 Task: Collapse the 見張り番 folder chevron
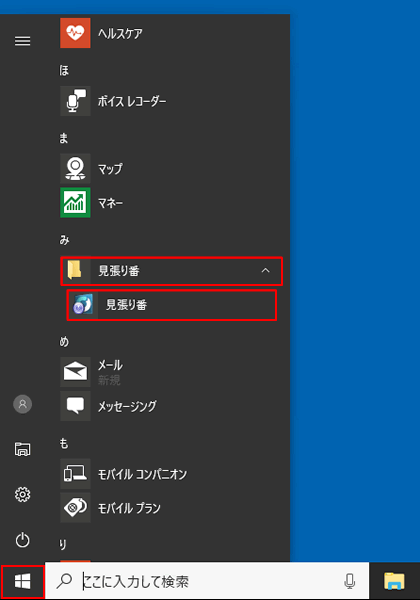pyautogui.click(x=265, y=271)
